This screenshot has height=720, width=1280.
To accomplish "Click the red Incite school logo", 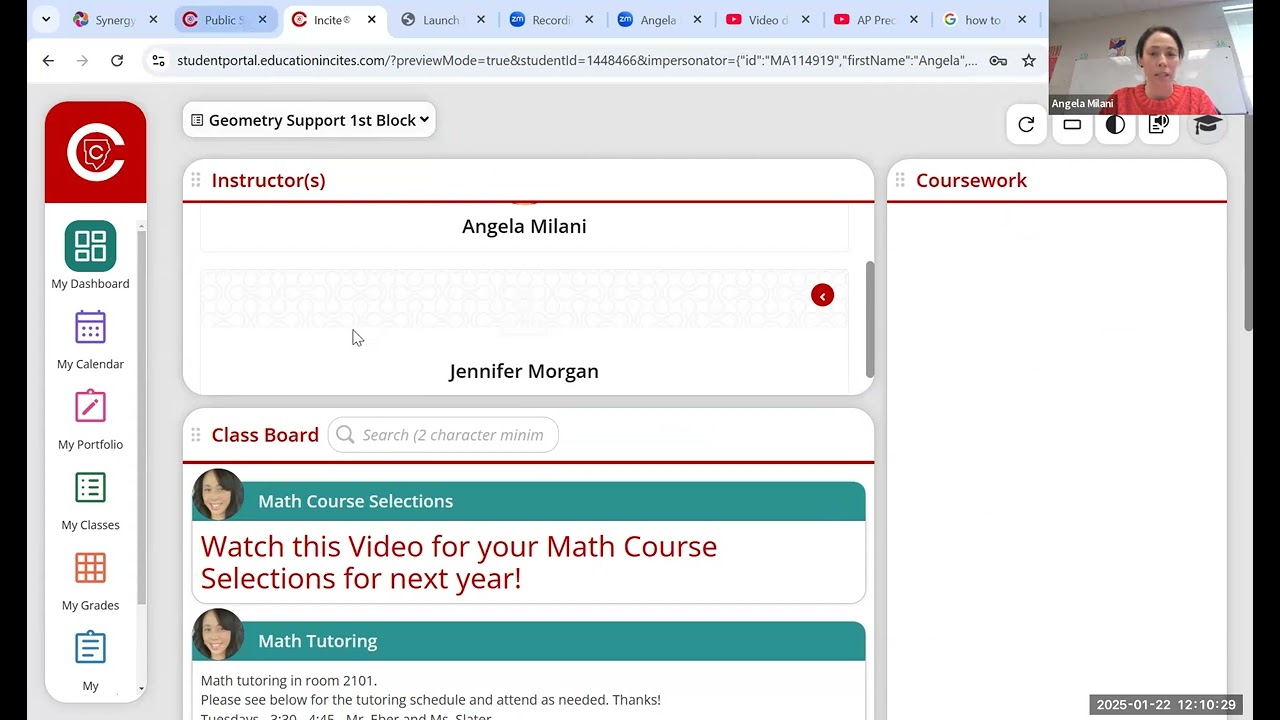I will [95, 152].
